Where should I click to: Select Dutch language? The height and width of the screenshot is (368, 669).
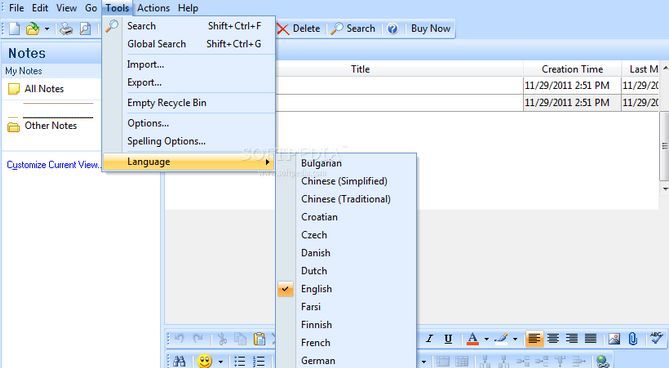click(x=346, y=271)
